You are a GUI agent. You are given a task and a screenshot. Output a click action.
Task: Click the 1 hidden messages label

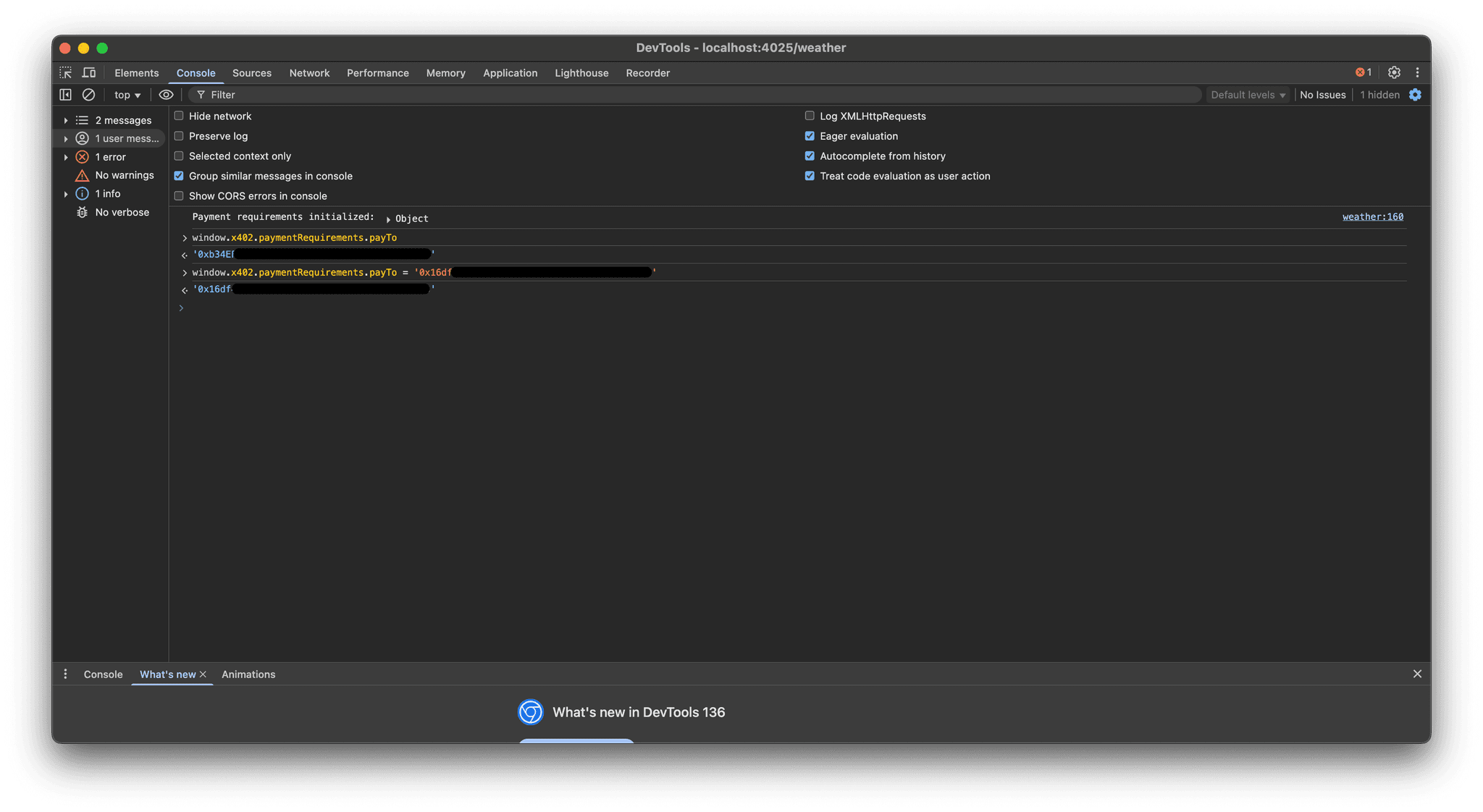(1379, 95)
